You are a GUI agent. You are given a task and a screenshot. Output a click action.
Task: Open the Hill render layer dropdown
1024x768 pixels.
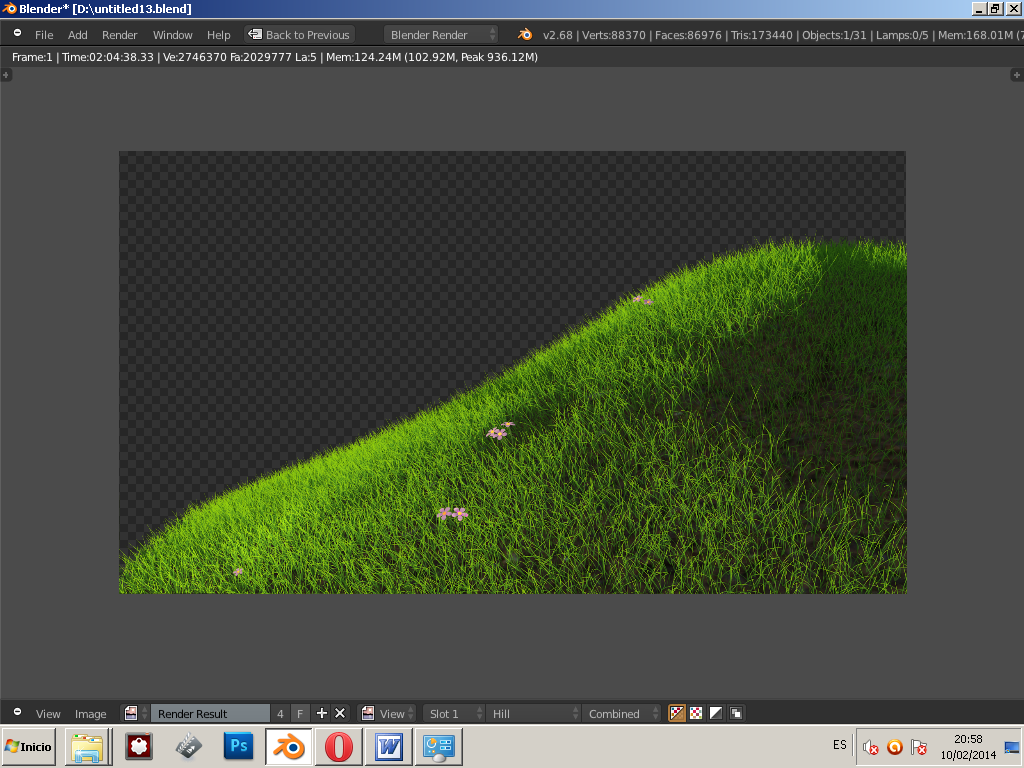tap(533, 713)
